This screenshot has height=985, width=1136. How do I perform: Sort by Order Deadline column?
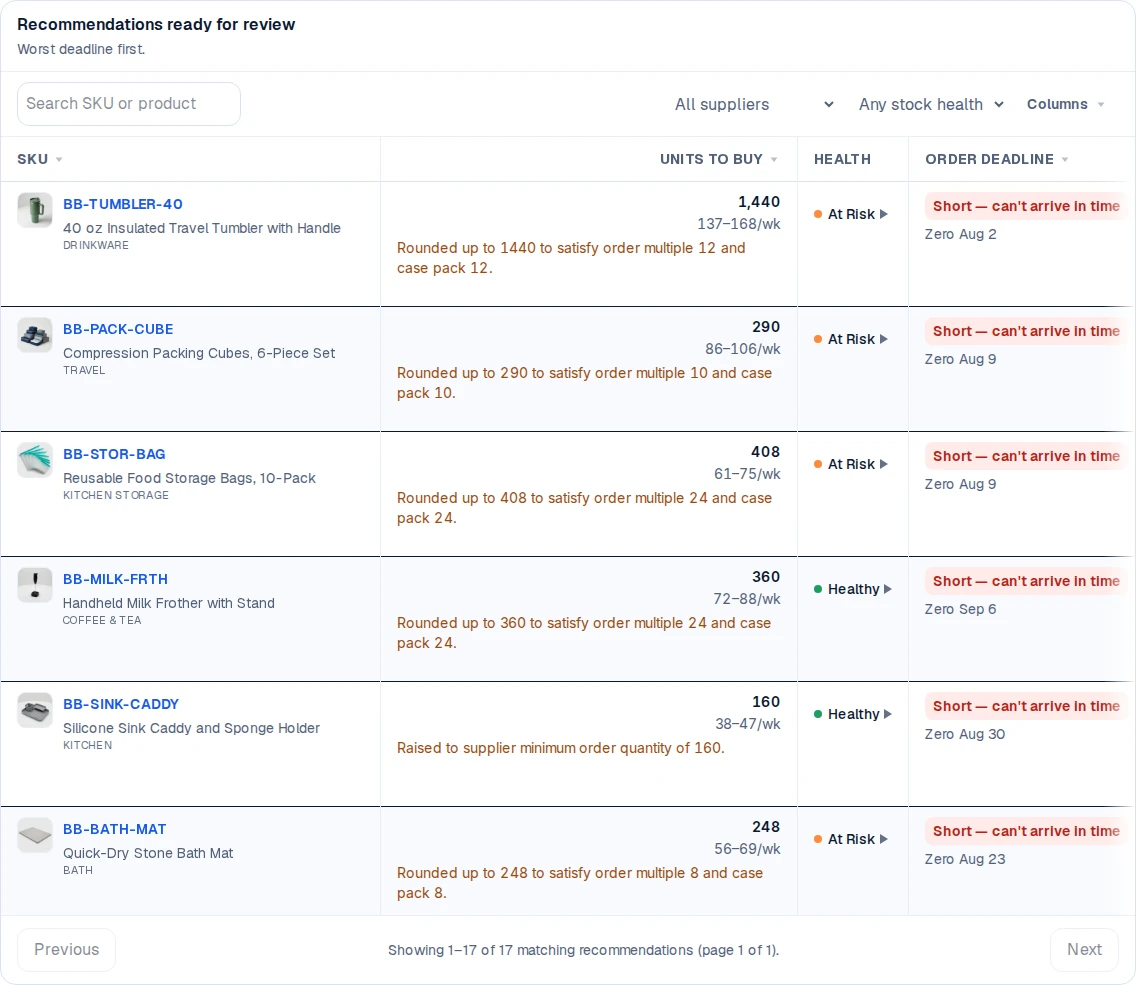997,159
